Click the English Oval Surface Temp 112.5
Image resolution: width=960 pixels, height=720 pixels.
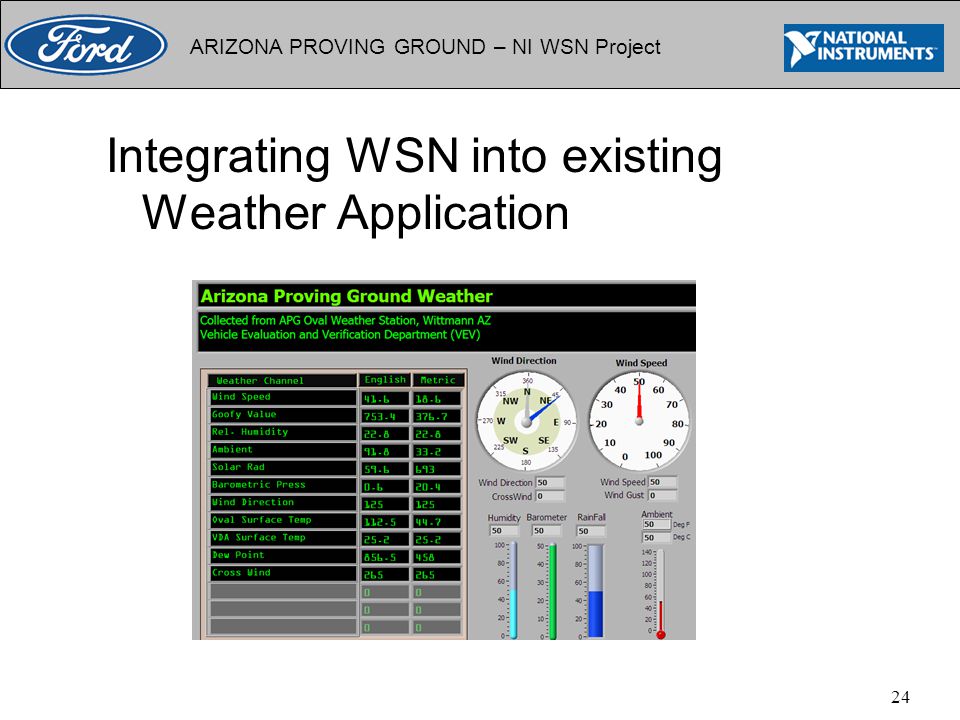point(384,522)
